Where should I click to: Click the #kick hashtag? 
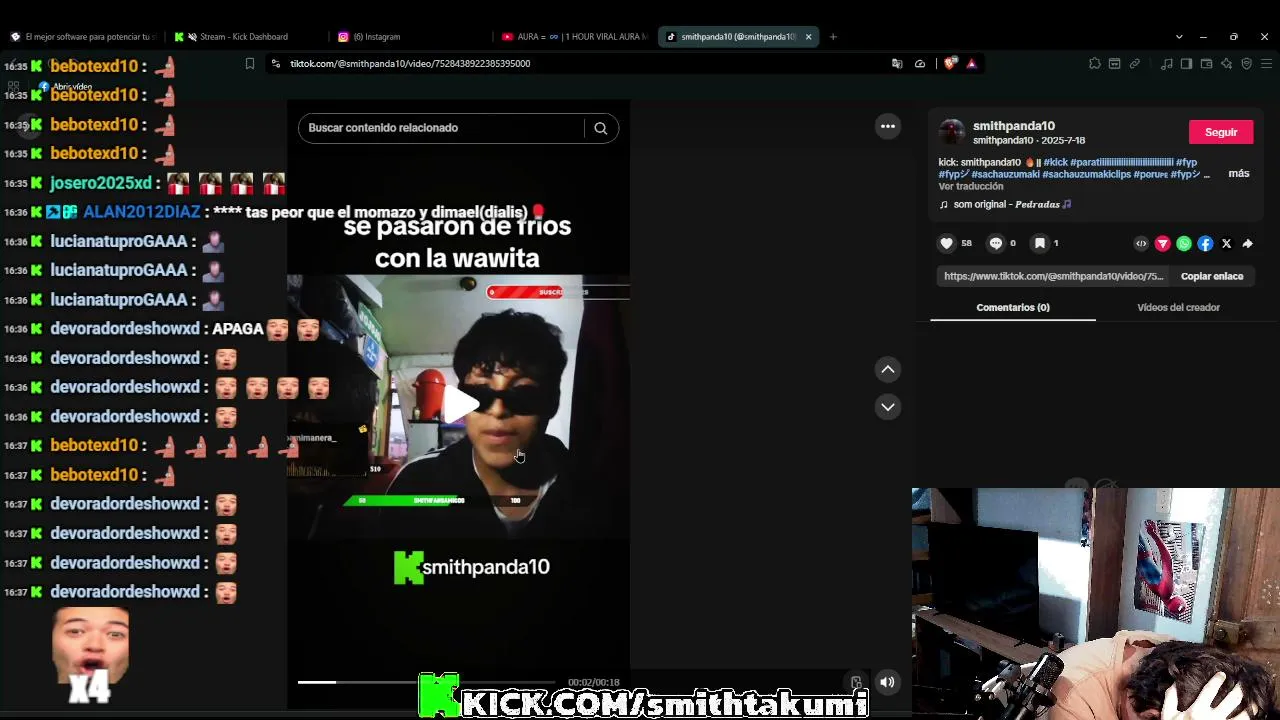click(1055, 162)
